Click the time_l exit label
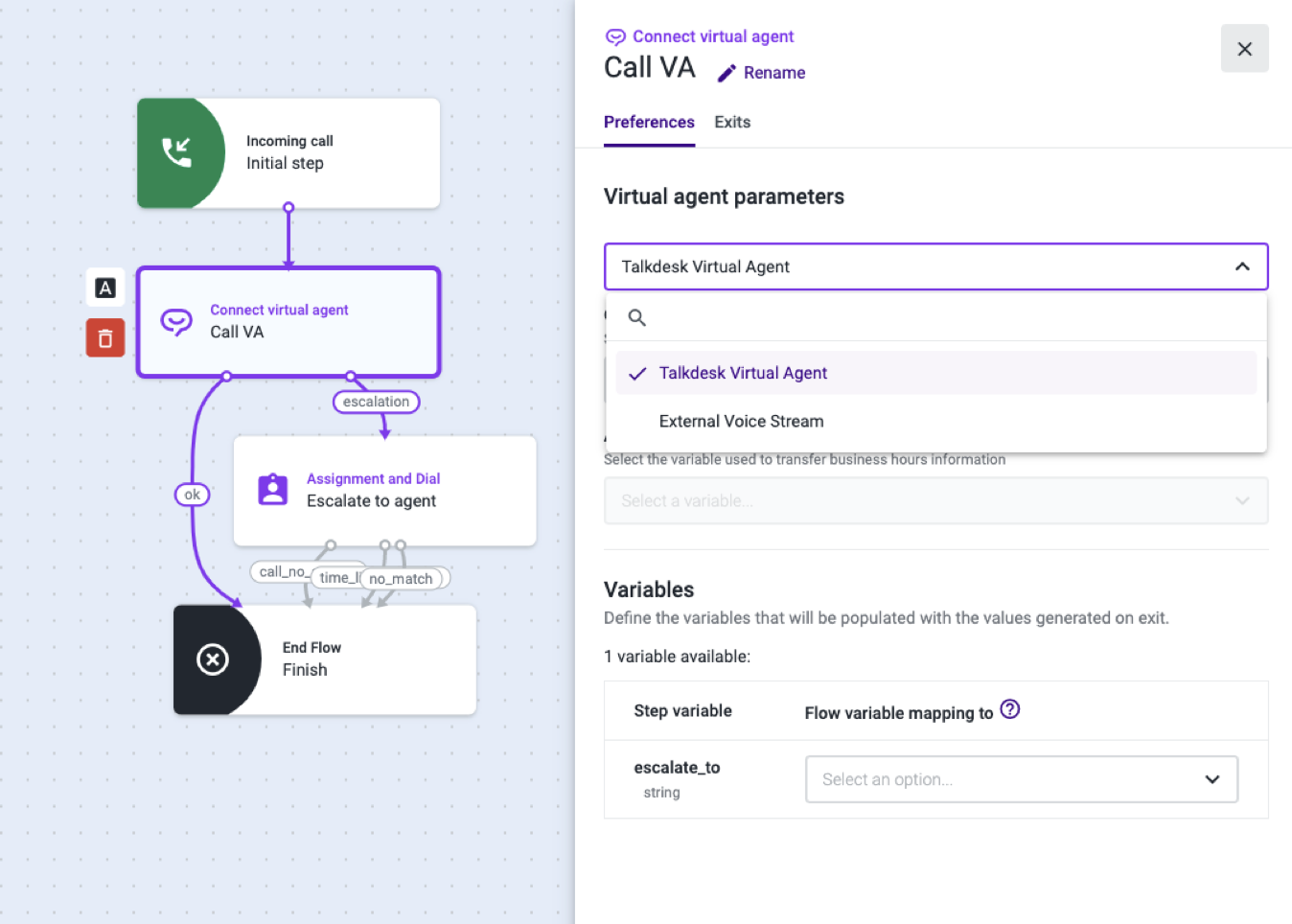This screenshot has width=1292, height=924. (x=335, y=578)
